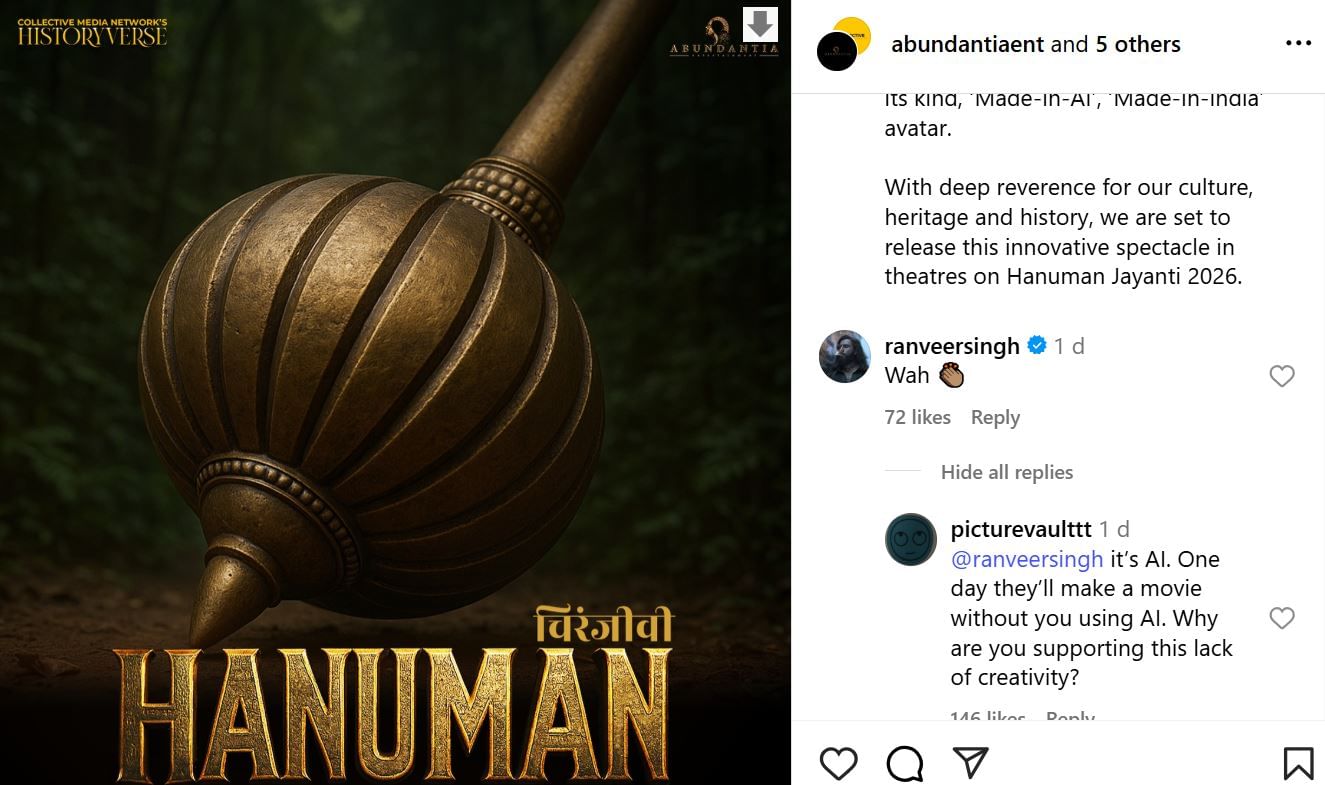Viewport: 1325px width, 785px height.
Task: Open the ranveersingh username link
Action: pyautogui.click(x=951, y=346)
